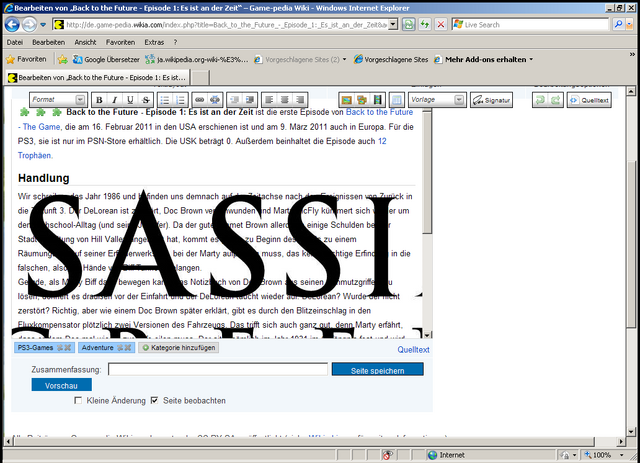Uncheck Seite beobachten checkbox
This screenshot has height=463, width=640.
[154, 401]
